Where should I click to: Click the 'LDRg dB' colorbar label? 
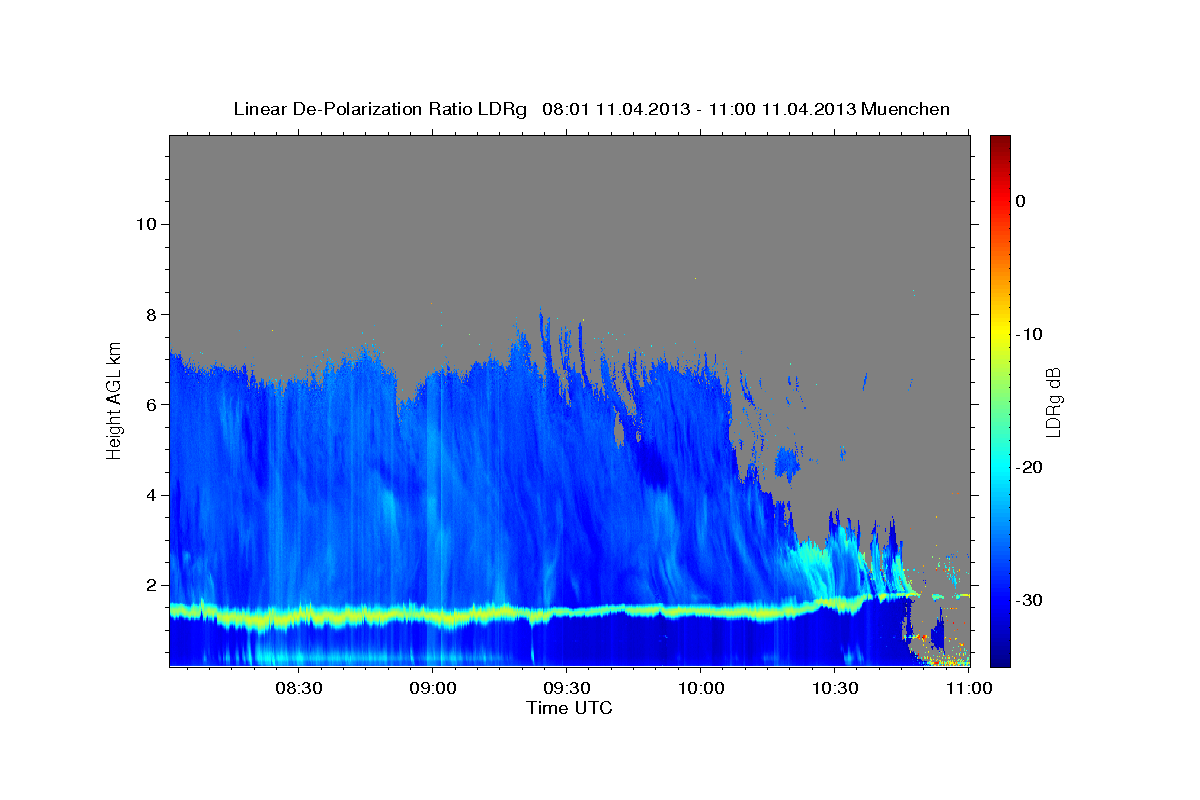[1052, 402]
